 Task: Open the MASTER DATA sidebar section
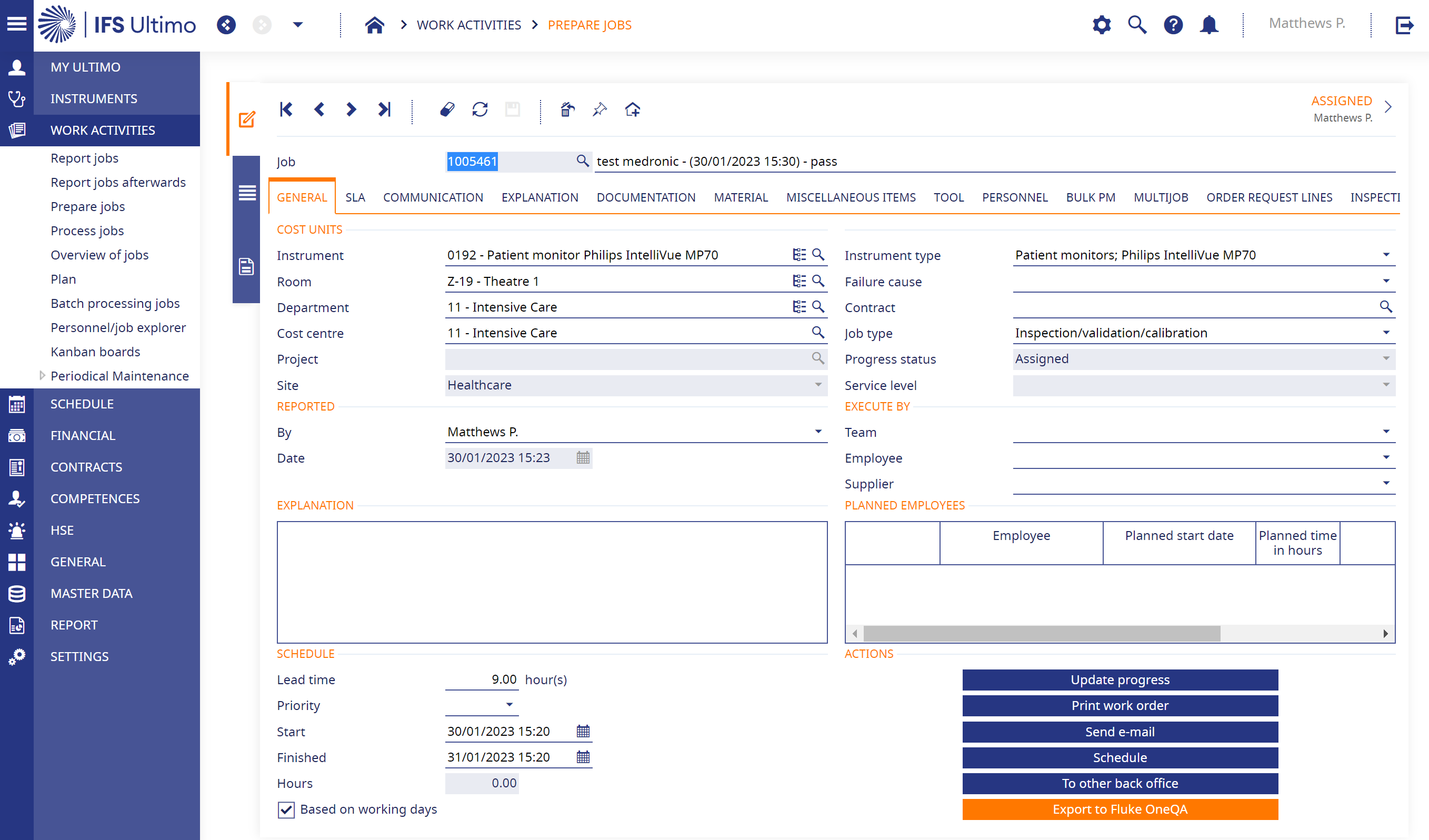point(91,593)
